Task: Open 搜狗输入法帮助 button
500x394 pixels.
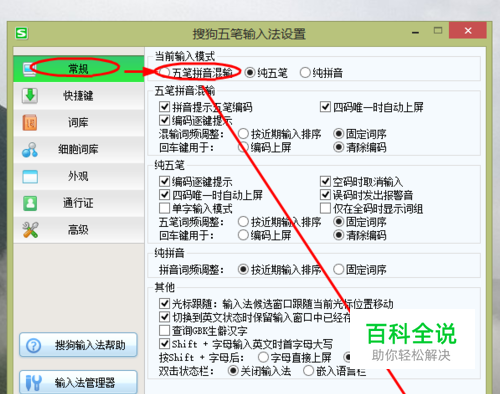Action: (x=78, y=345)
